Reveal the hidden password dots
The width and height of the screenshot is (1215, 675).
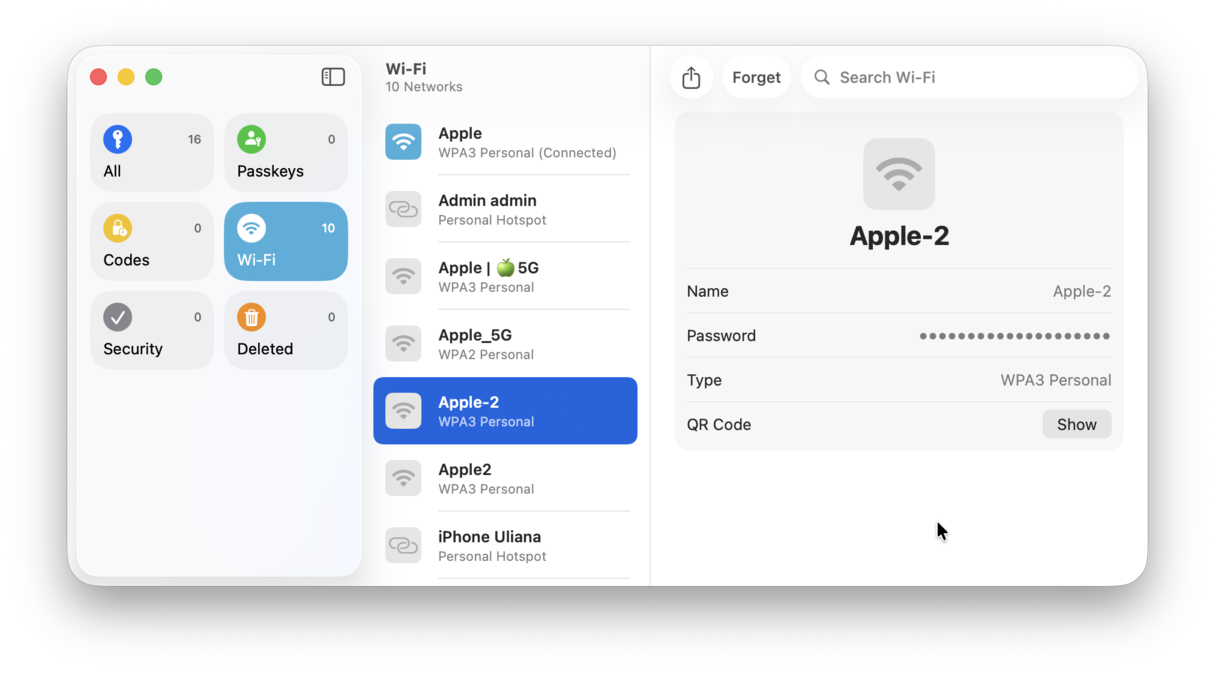1015,336
